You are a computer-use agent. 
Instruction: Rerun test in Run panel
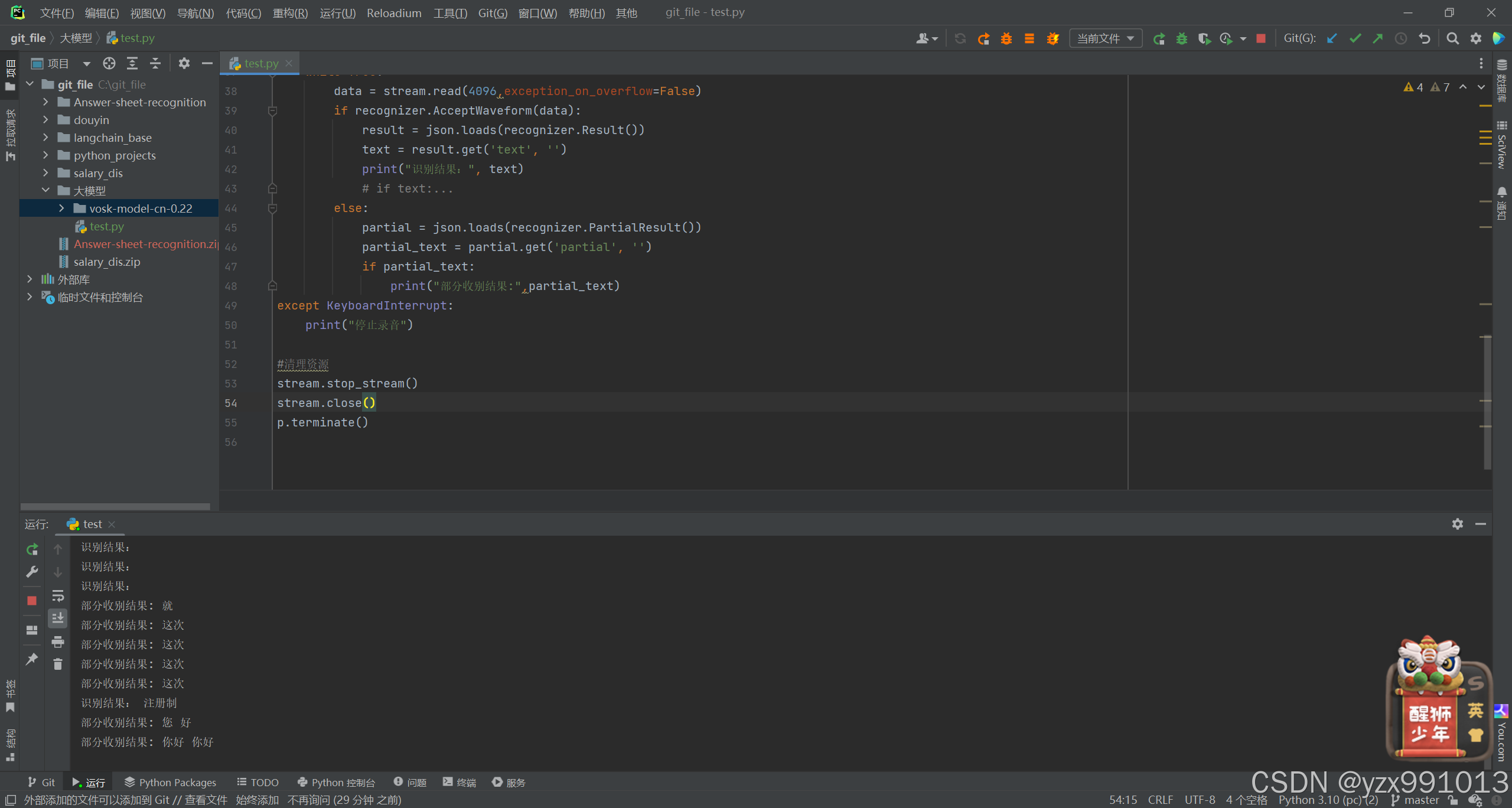click(x=32, y=549)
